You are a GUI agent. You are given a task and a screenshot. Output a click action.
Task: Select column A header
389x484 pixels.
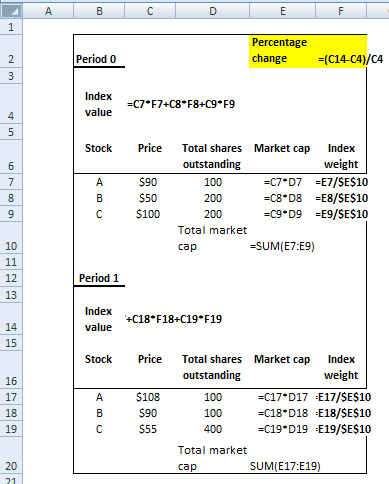point(48,11)
